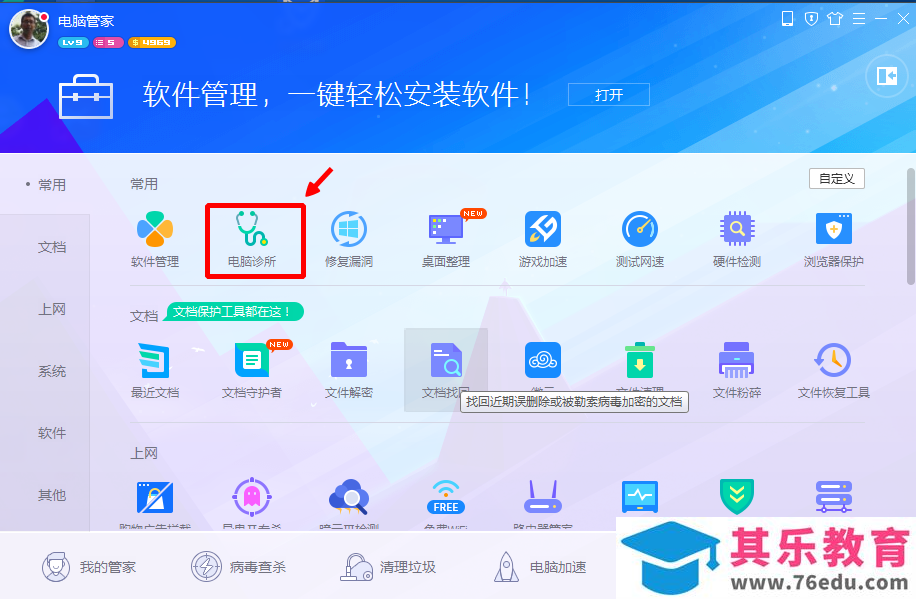916x599 pixels.
Task: Launch the 电脑诊所 stethoscope tool
Action: [252, 240]
